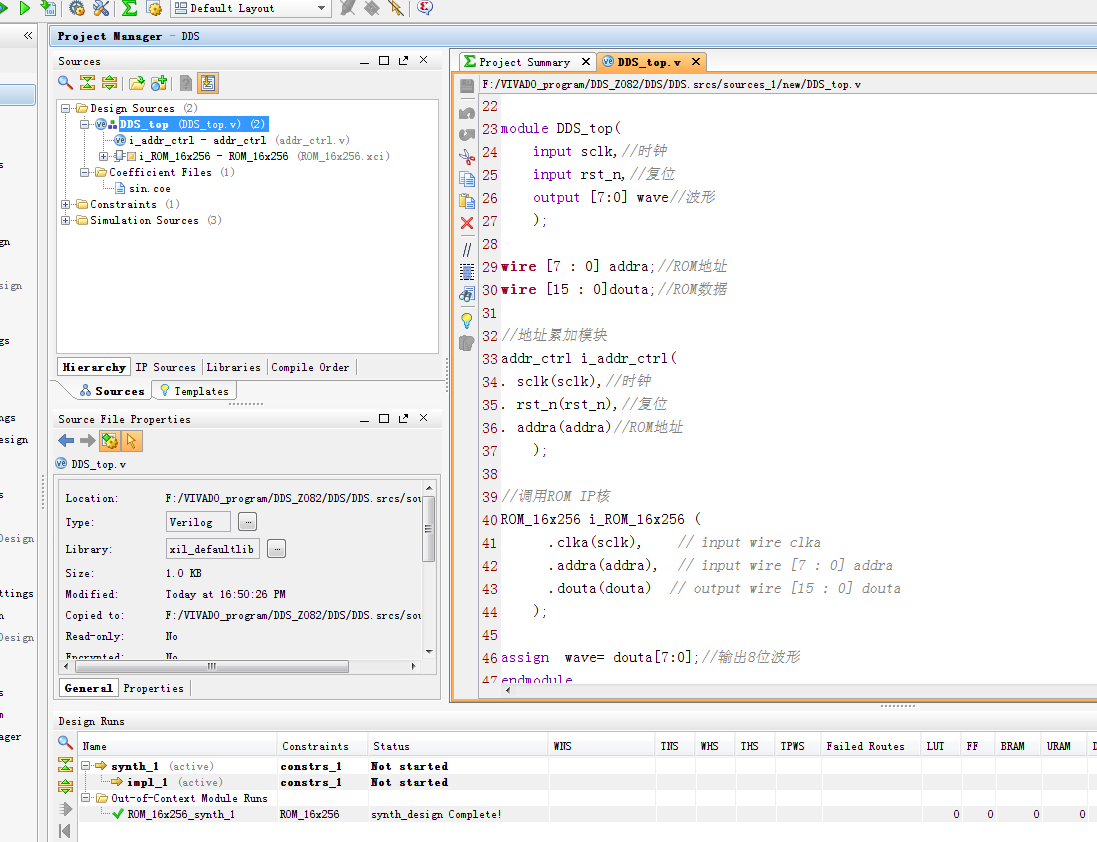Expand the i_ROM_16x256 IP node
The height and width of the screenshot is (842, 1097).
(x=104, y=156)
